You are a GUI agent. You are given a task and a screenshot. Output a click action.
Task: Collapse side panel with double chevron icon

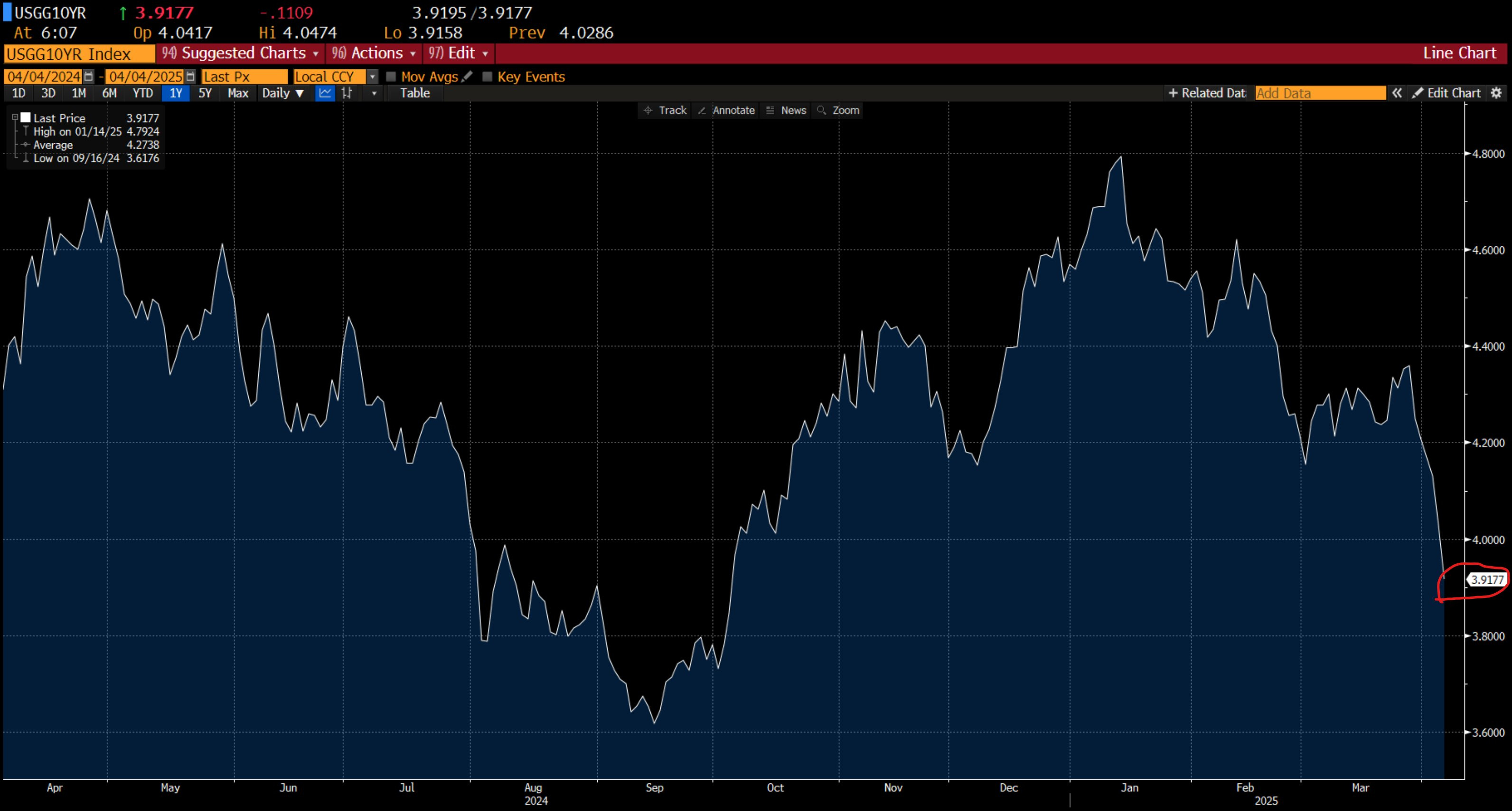(1397, 93)
